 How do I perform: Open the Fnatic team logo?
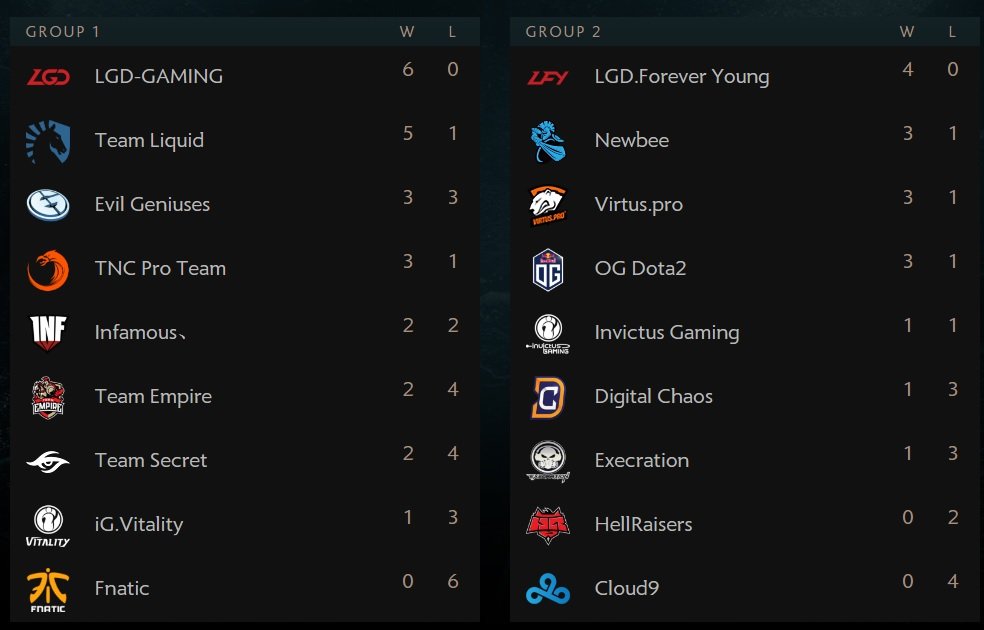tap(48, 590)
